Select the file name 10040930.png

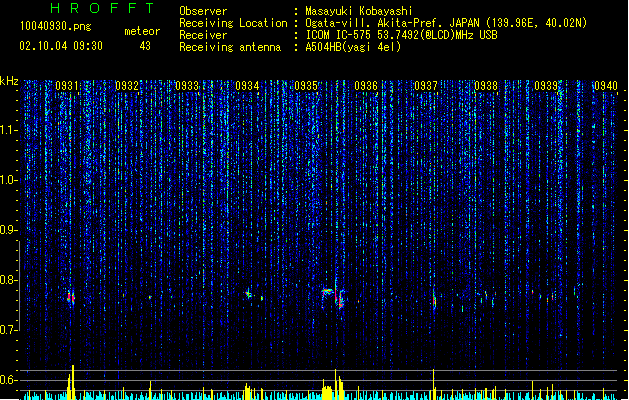click(x=56, y=26)
